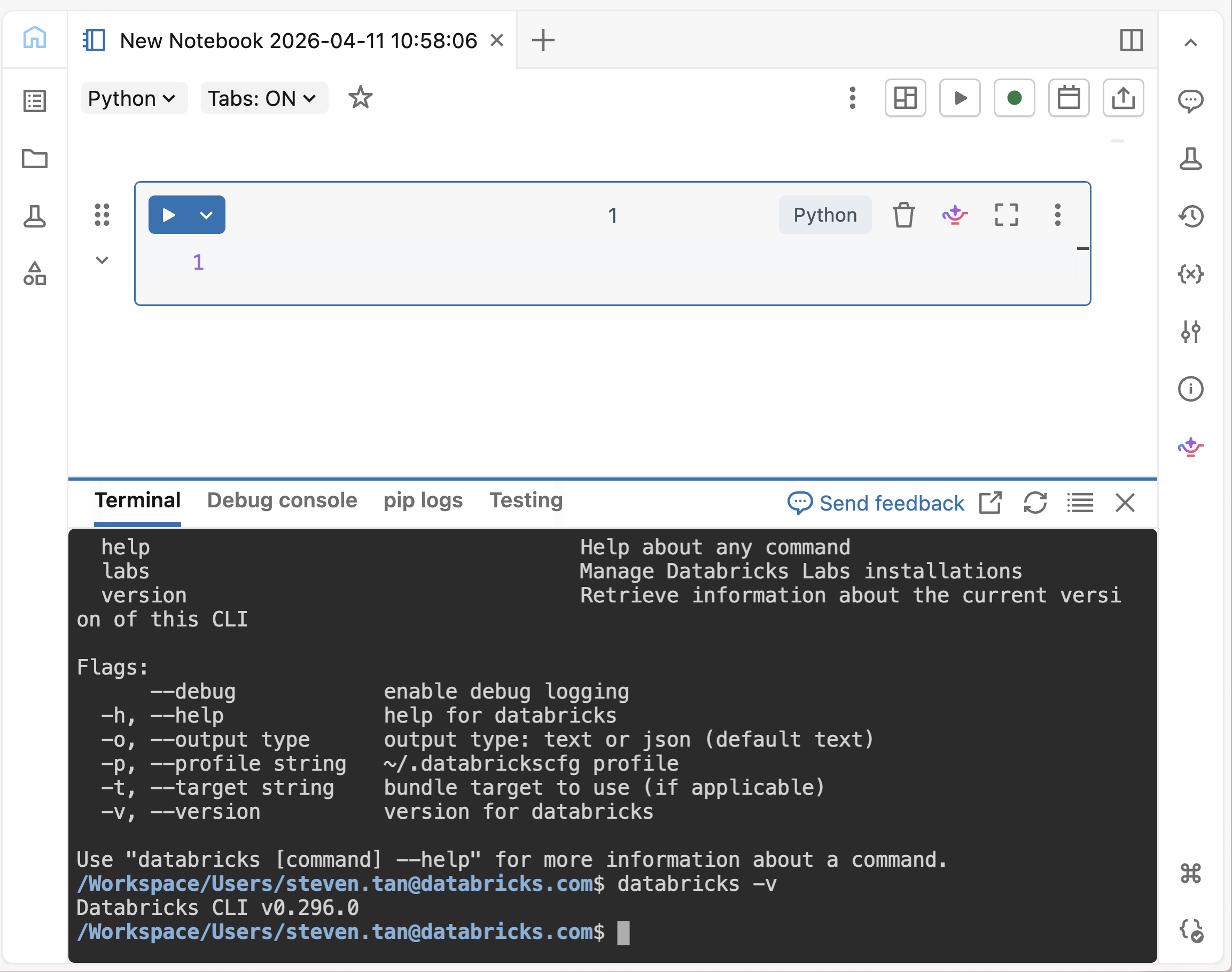Screen dimensions: 1232x972
Task: Open experiments flask icon in left sidebar
Action: click(35, 216)
